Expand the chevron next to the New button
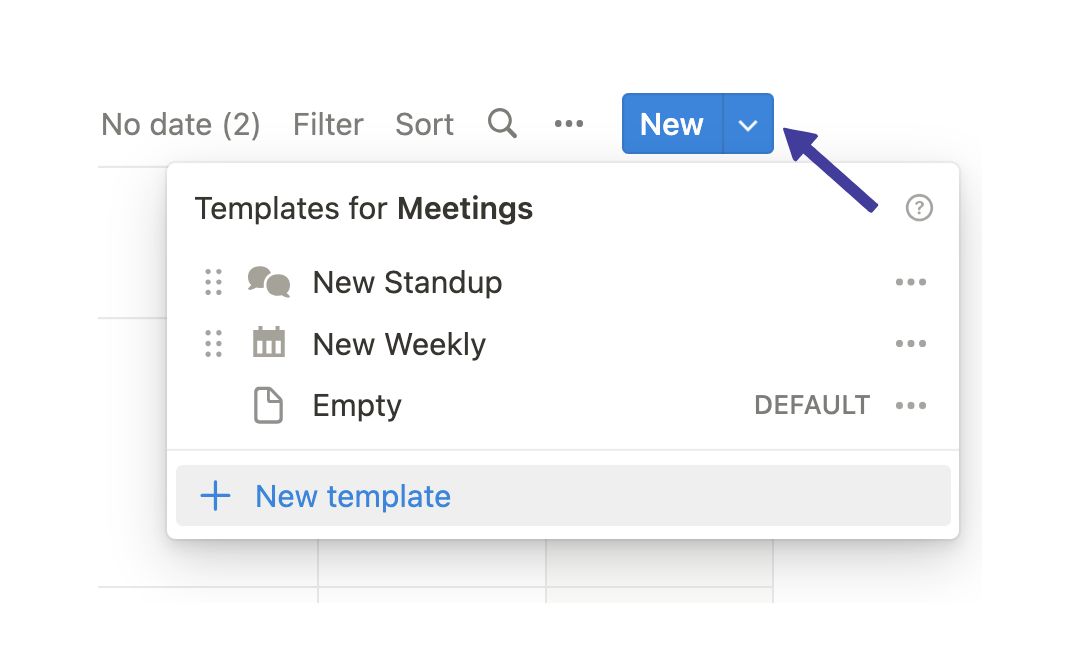Screen dimensions: 1080x648 [748, 123]
